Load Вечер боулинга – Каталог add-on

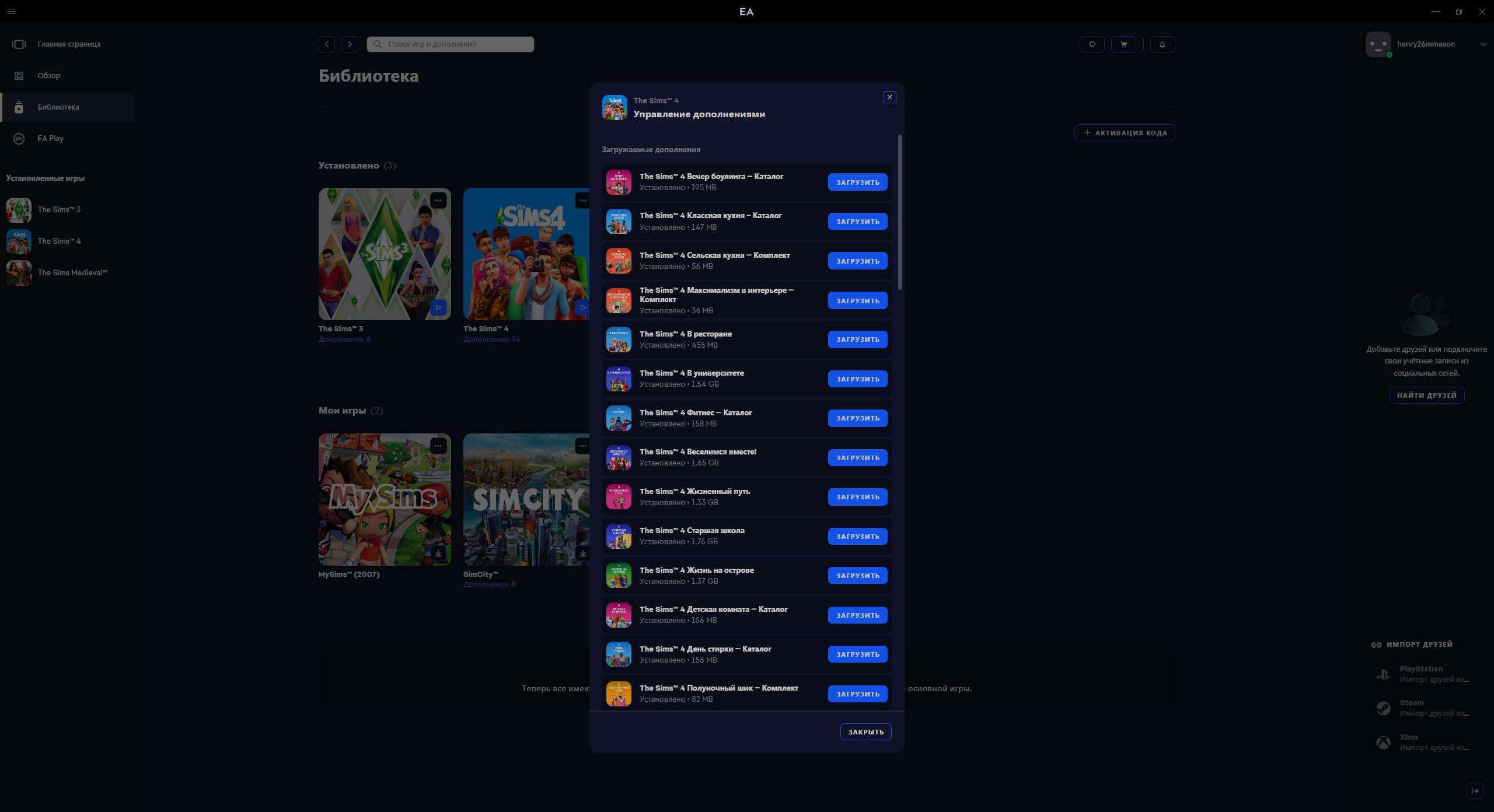[x=857, y=182]
